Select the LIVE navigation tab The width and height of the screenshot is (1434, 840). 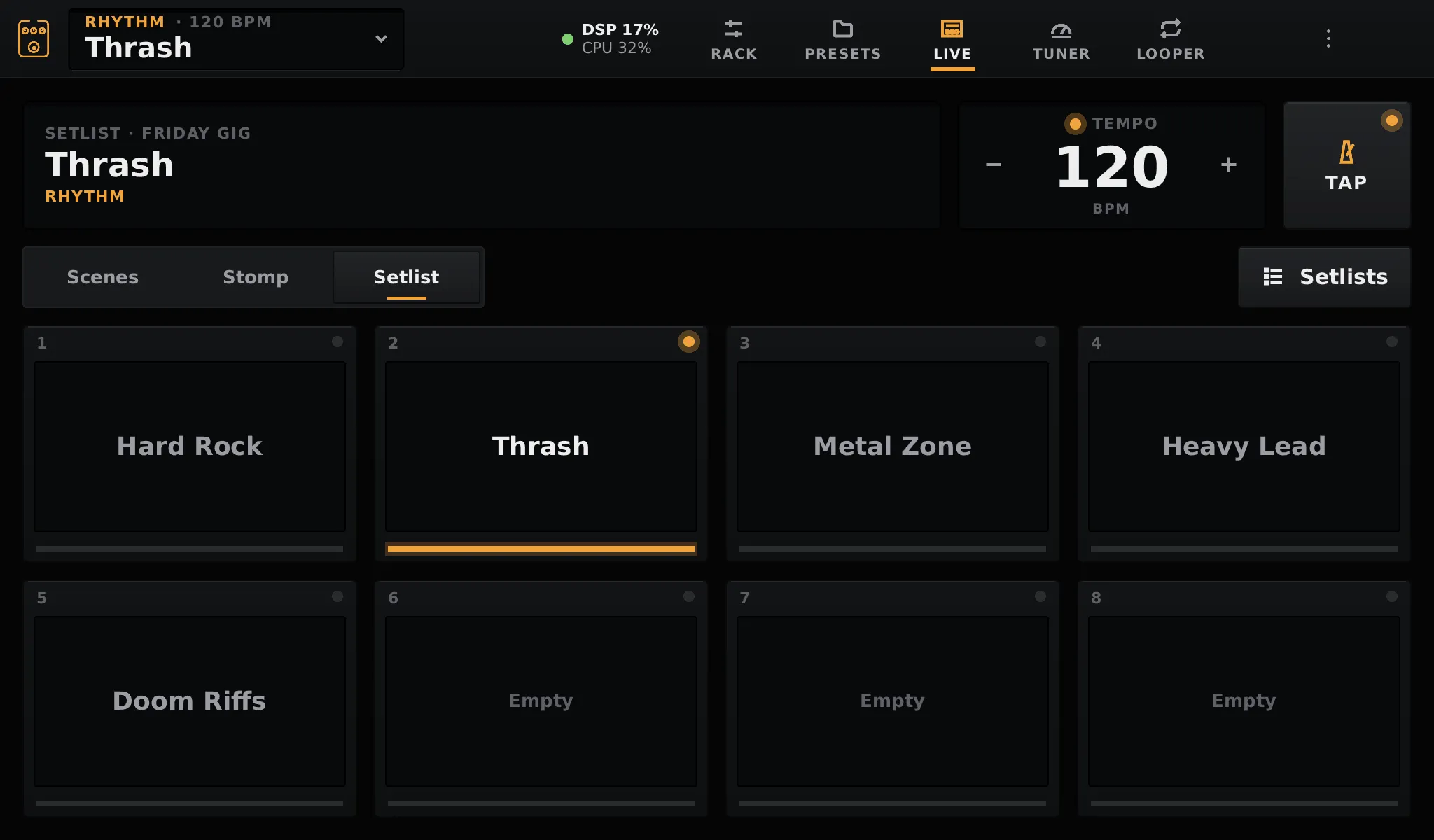tap(952, 40)
